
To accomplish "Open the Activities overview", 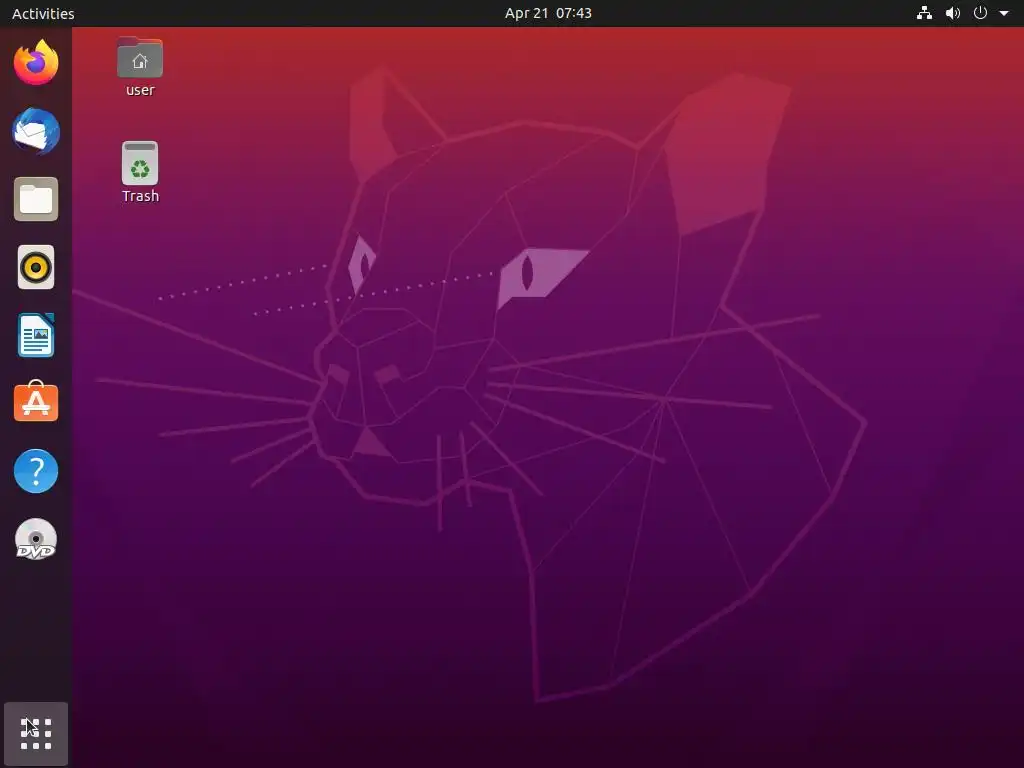I will click(x=43, y=13).
